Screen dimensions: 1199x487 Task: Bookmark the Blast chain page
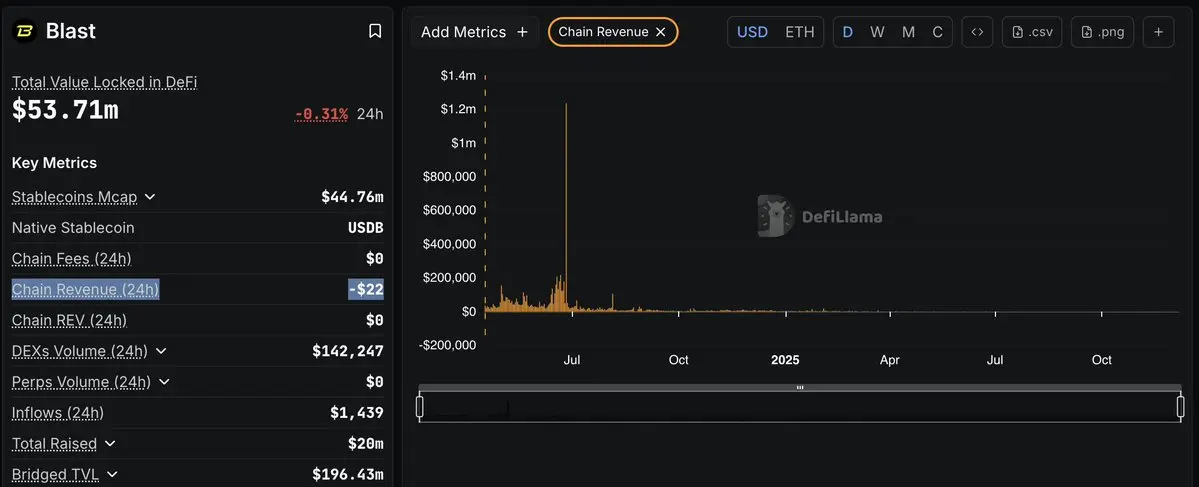pyautogui.click(x=375, y=31)
